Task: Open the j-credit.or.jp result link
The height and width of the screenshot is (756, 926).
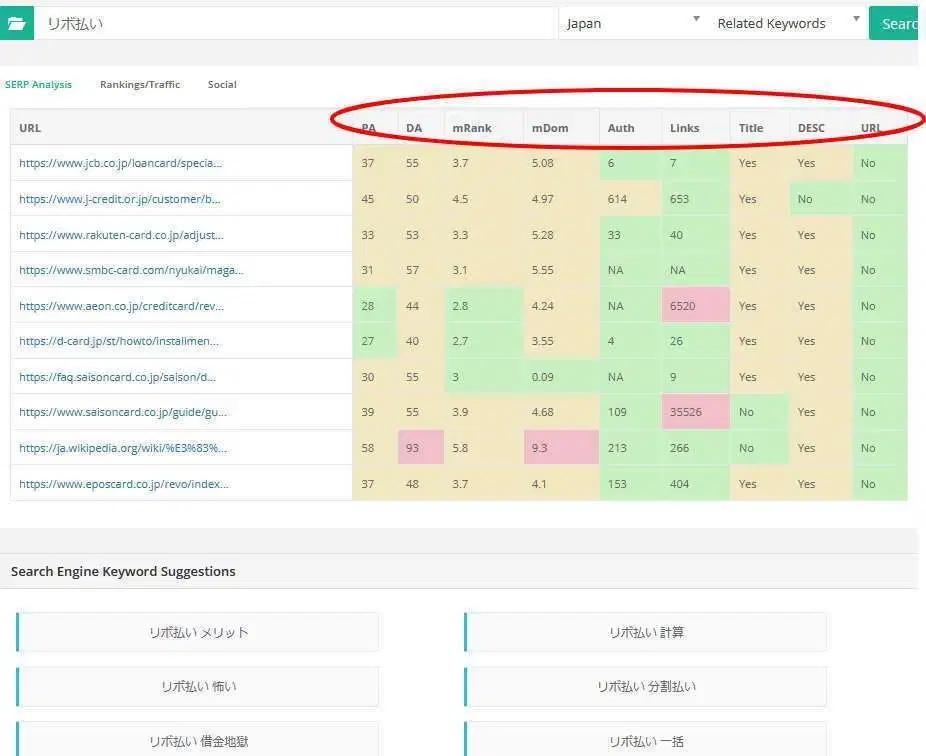Action: click(119, 199)
